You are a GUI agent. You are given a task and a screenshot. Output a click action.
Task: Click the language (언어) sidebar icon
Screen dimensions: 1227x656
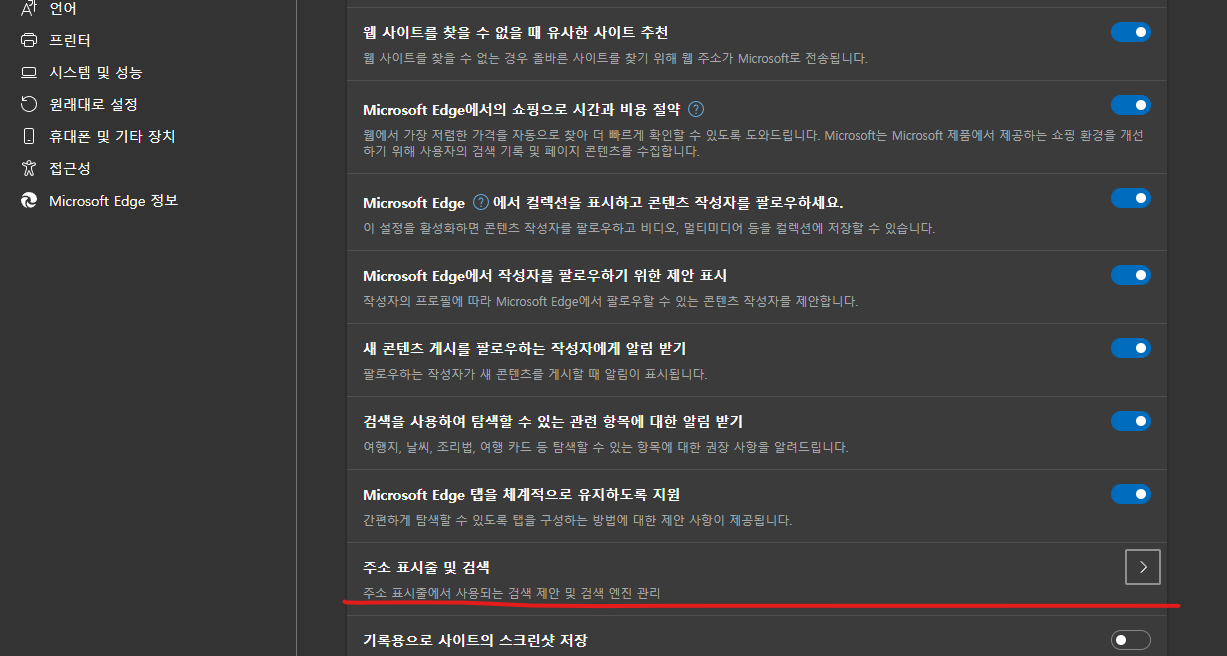tap(29, 8)
